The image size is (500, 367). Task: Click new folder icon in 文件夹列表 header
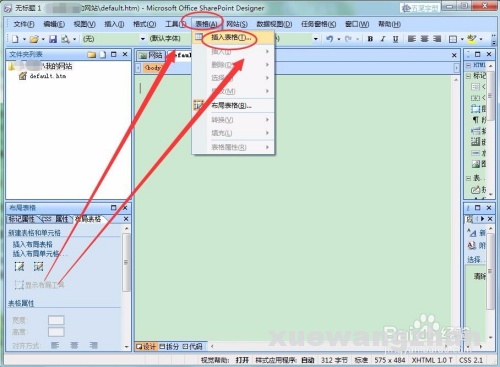[x=92, y=54]
